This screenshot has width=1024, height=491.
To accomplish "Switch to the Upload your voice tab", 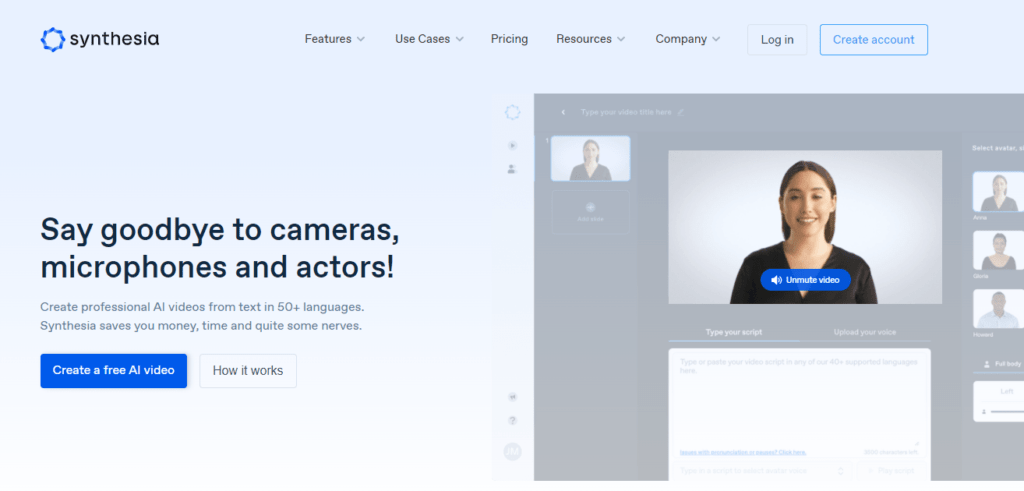I will [x=865, y=332].
